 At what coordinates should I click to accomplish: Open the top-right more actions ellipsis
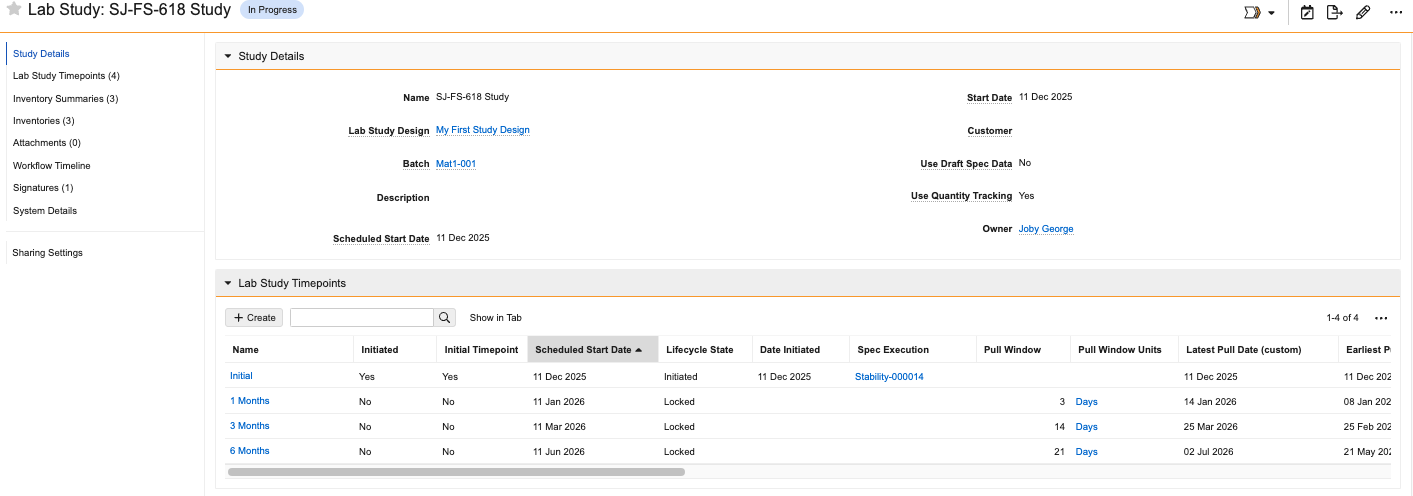coord(1396,13)
